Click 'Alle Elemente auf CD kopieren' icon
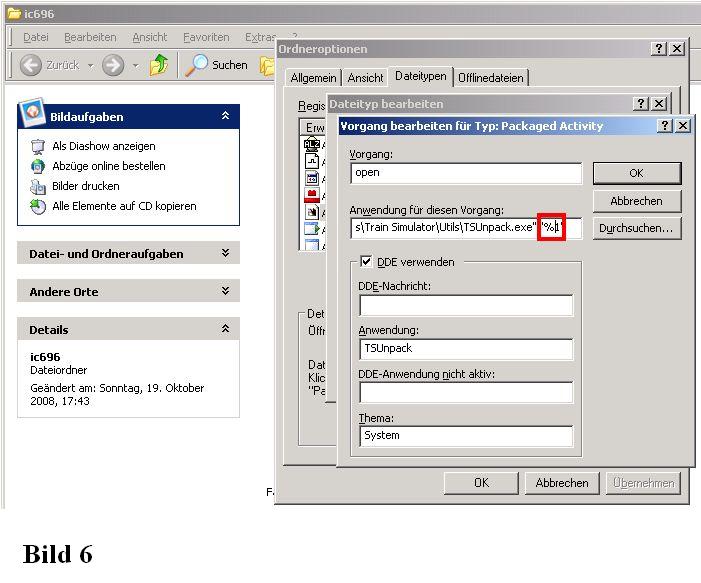701x583 pixels. tap(37, 206)
